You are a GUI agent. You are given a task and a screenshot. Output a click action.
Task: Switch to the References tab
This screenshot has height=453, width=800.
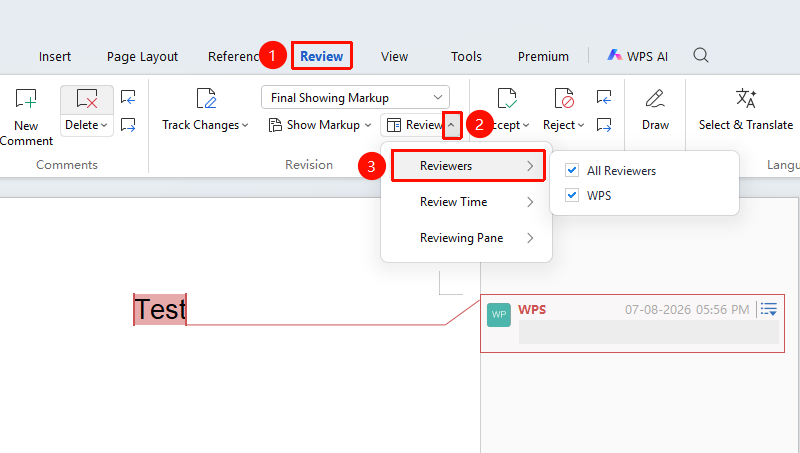[x=234, y=57]
